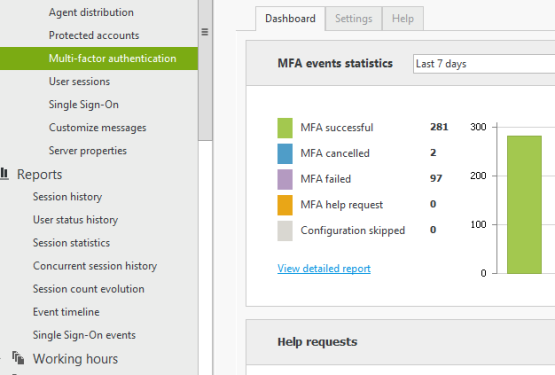The image size is (555, 375).
Task: Open the View detailed report link
Action: click(x=324, y=268)
